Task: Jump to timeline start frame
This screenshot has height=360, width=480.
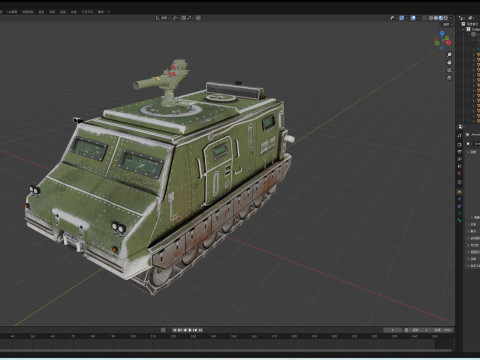Action: tap(175, 330)
